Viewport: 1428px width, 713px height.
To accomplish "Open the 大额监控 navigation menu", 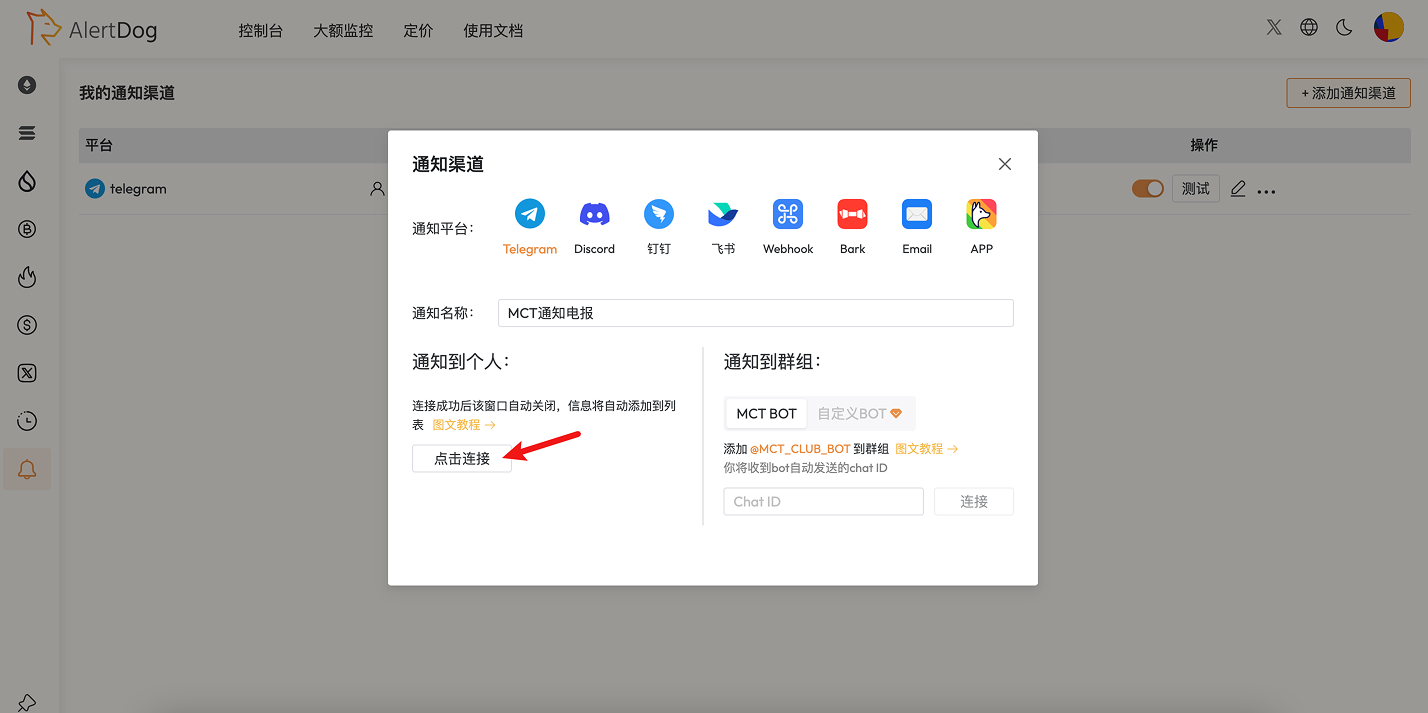I will pyautogui.click(x=342, y=30).
